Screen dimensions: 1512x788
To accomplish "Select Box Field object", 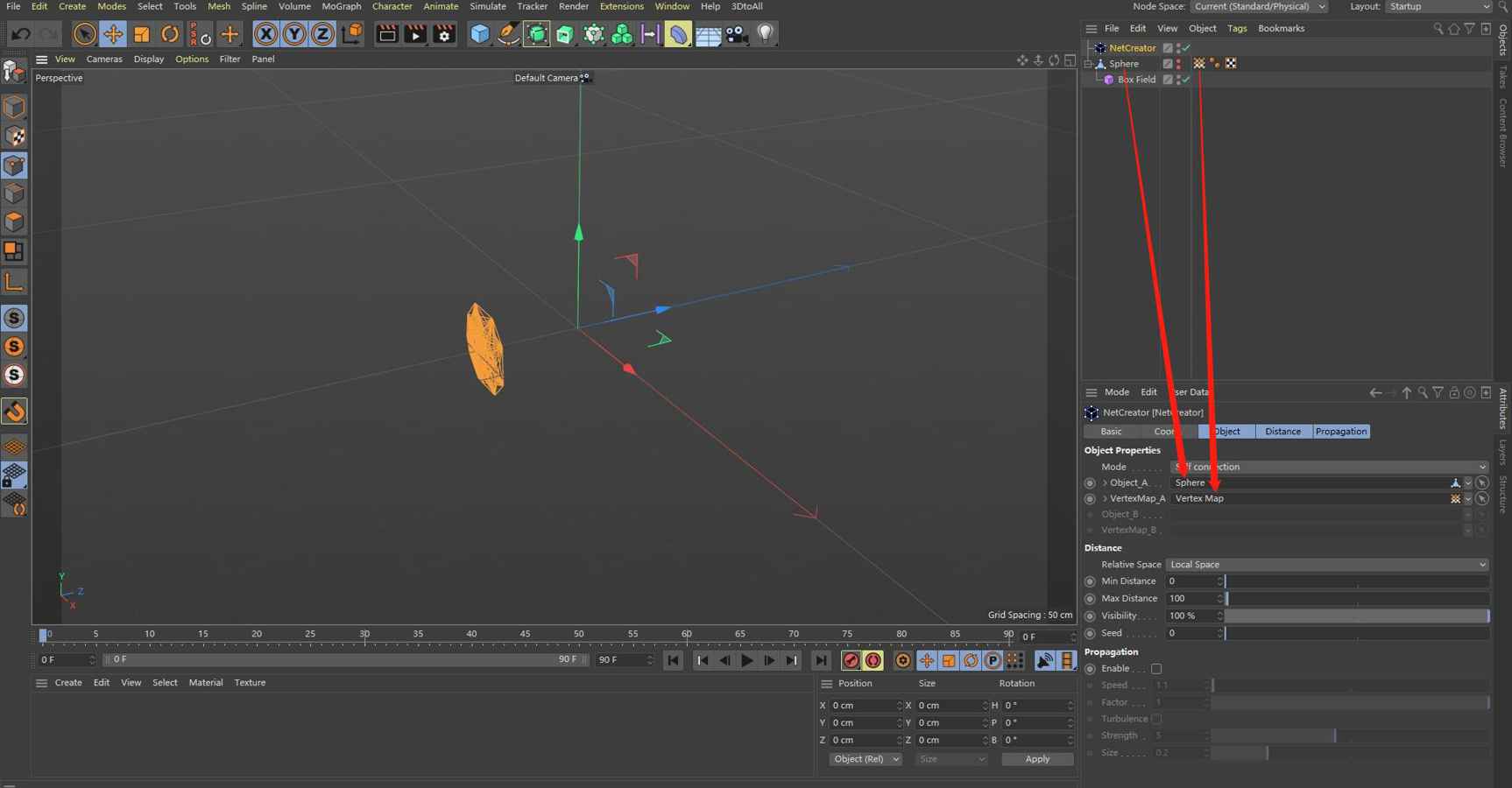I will tap(1136, 80).
